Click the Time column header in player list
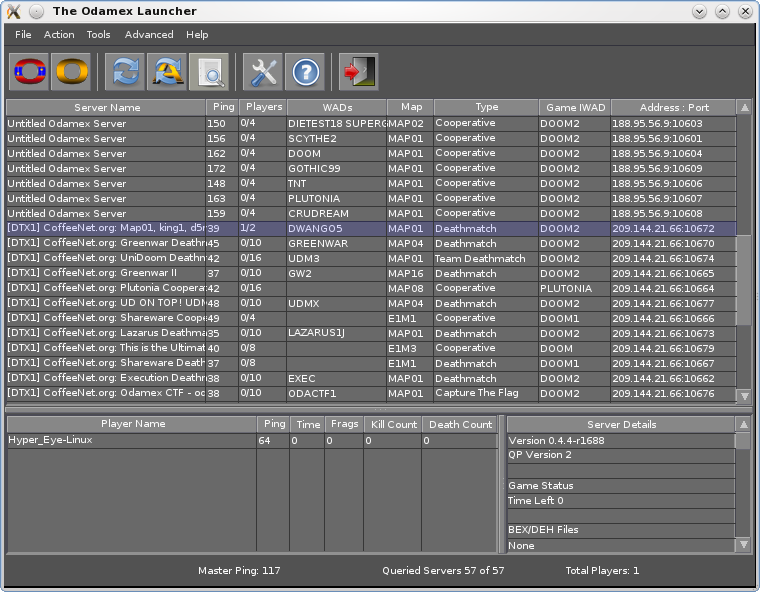 coord(307,424)
